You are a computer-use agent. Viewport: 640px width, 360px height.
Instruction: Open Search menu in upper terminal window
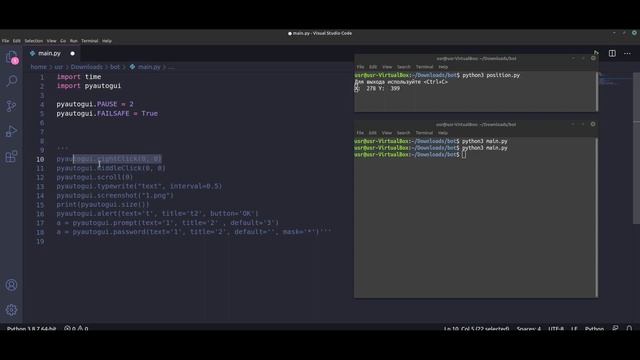(404, 67)
